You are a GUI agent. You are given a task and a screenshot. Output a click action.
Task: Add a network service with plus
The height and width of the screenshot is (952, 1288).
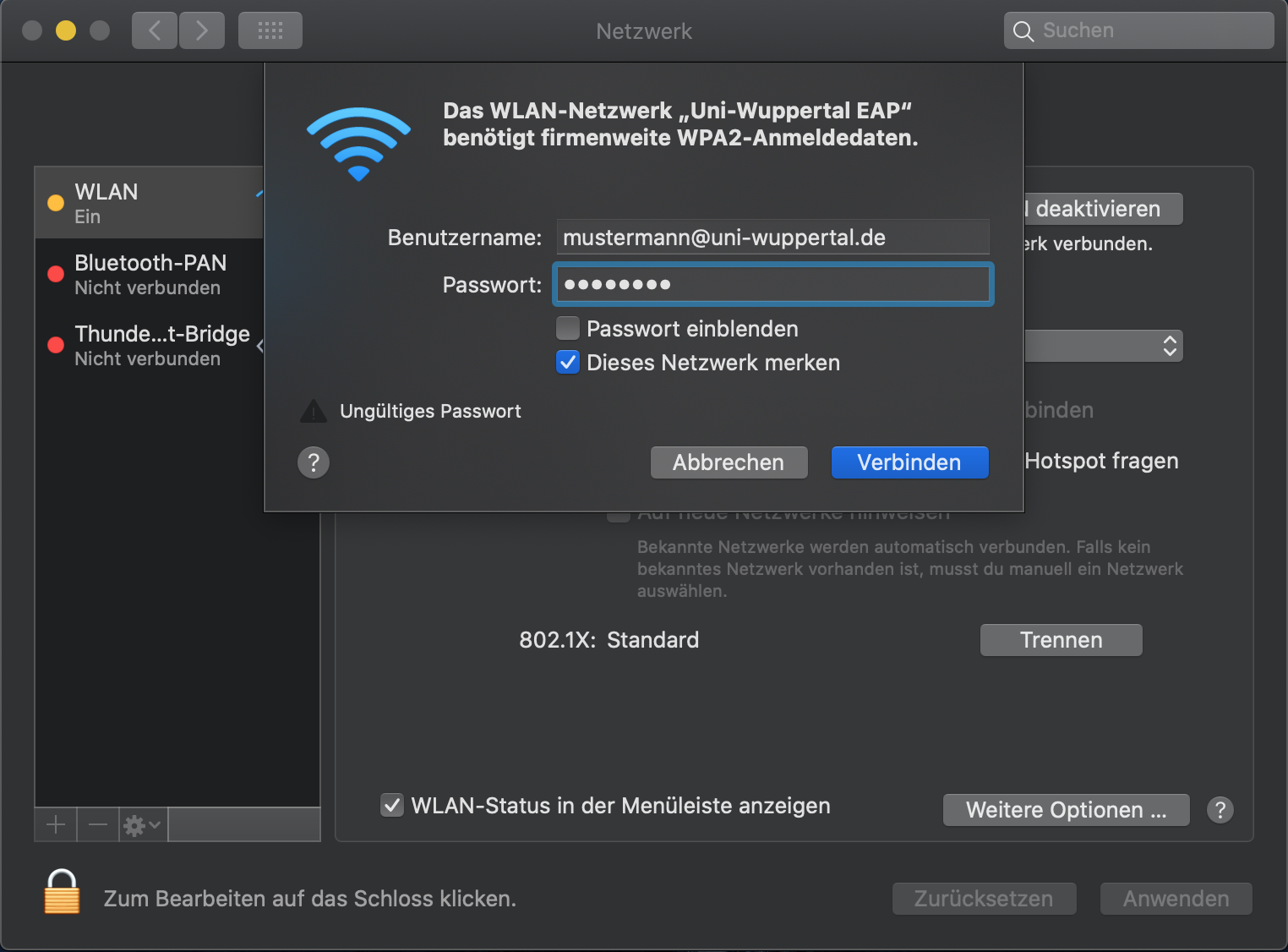click(56, 824)
